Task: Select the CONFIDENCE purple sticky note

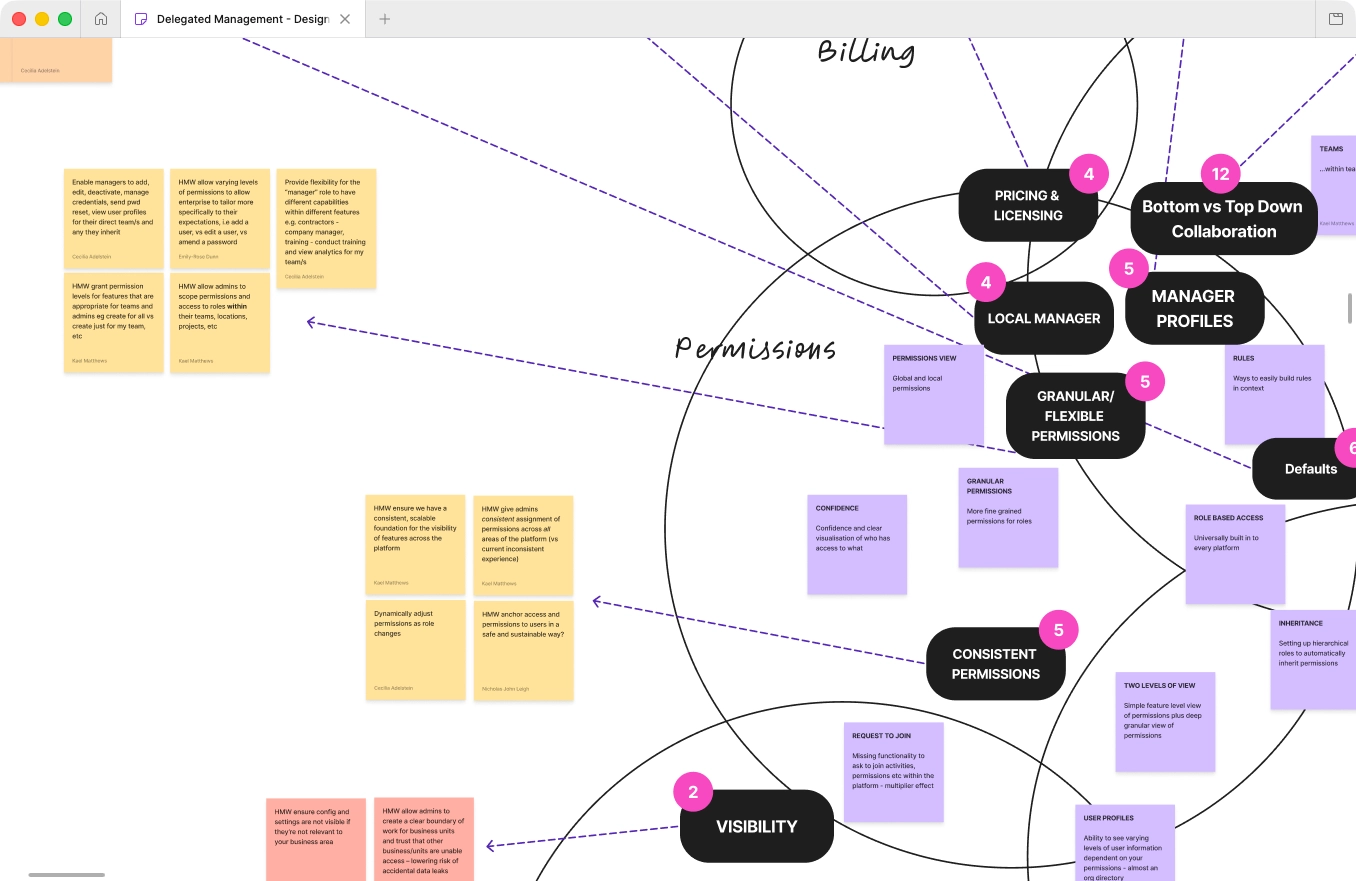Action: tap(857, 545)
